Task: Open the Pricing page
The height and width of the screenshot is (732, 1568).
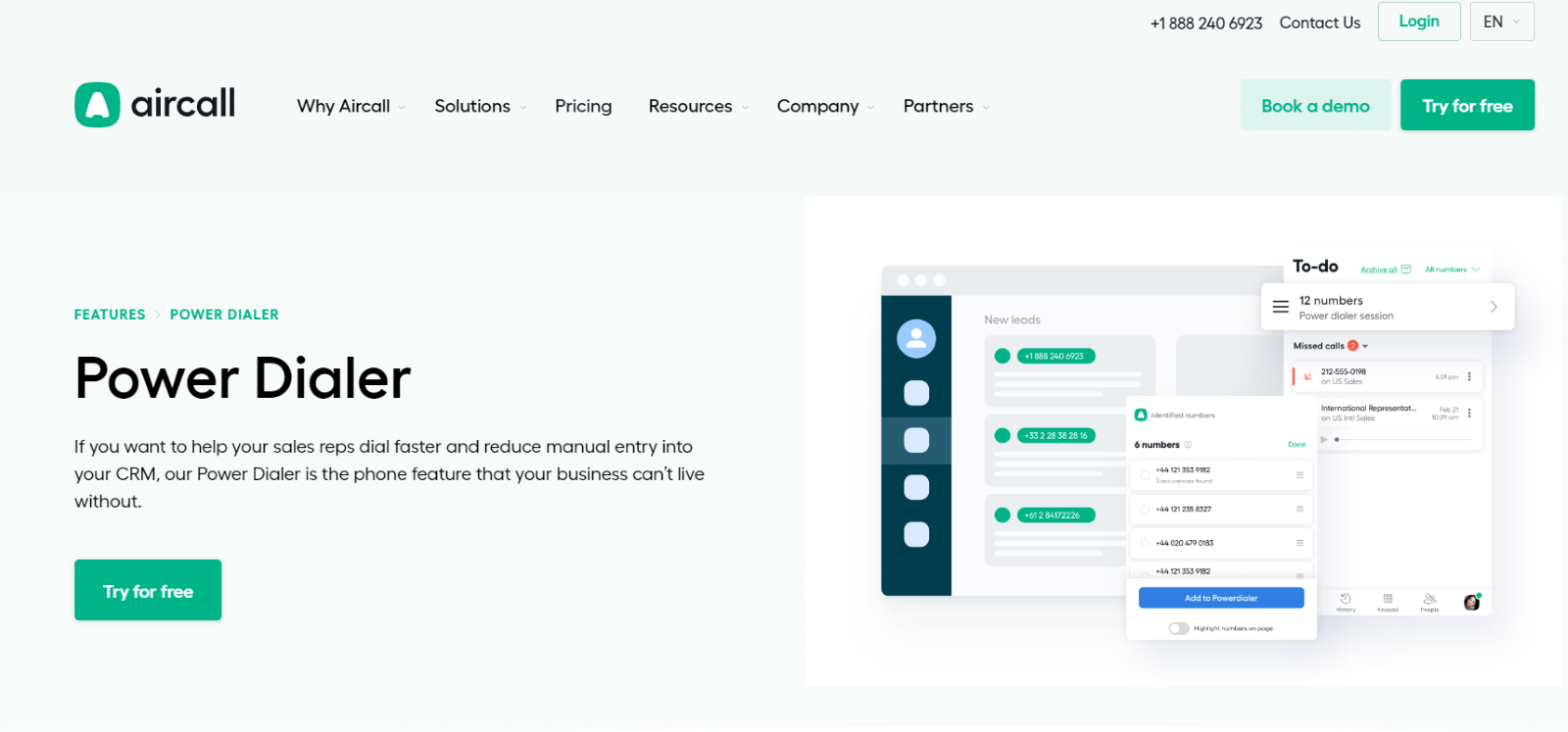Action: 583,106
